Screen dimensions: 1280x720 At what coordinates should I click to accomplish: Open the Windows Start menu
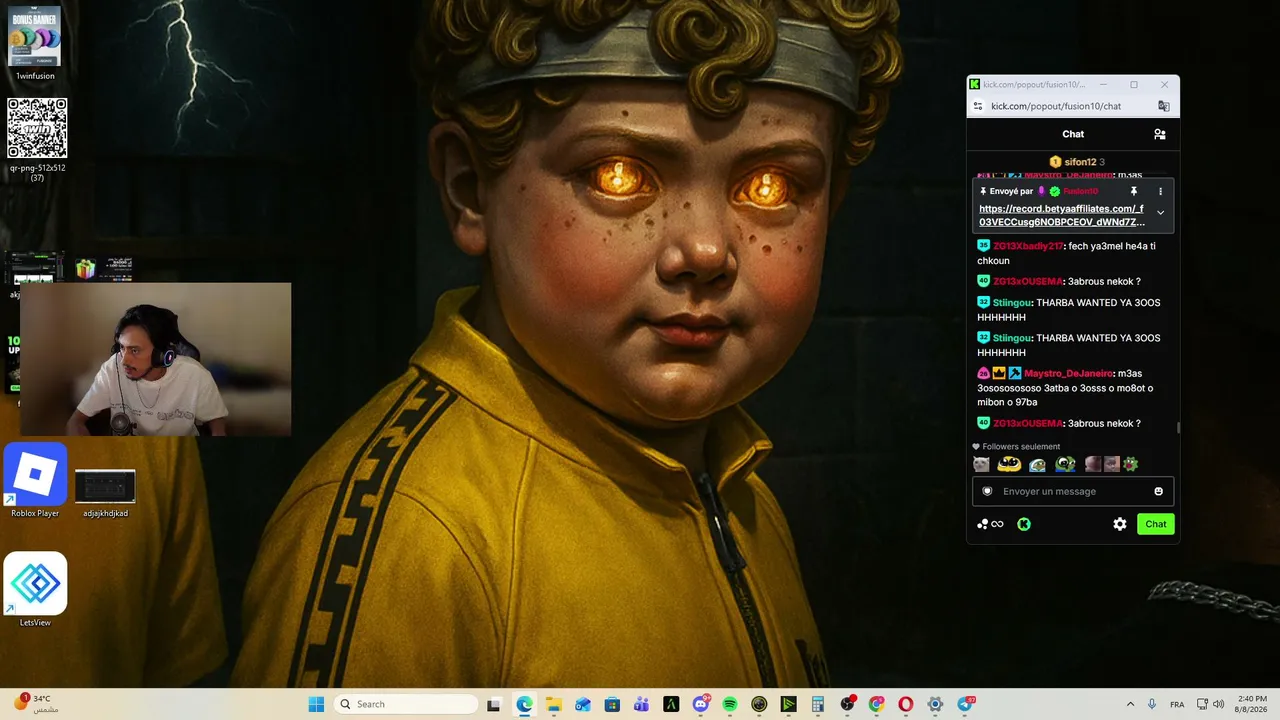pos(316,704)
